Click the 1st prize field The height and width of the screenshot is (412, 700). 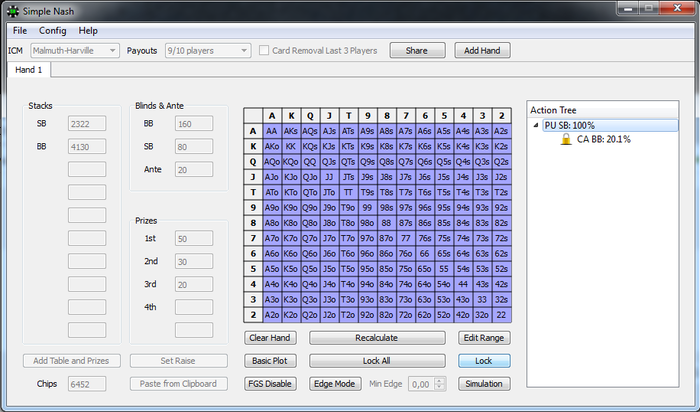(194, 238)
